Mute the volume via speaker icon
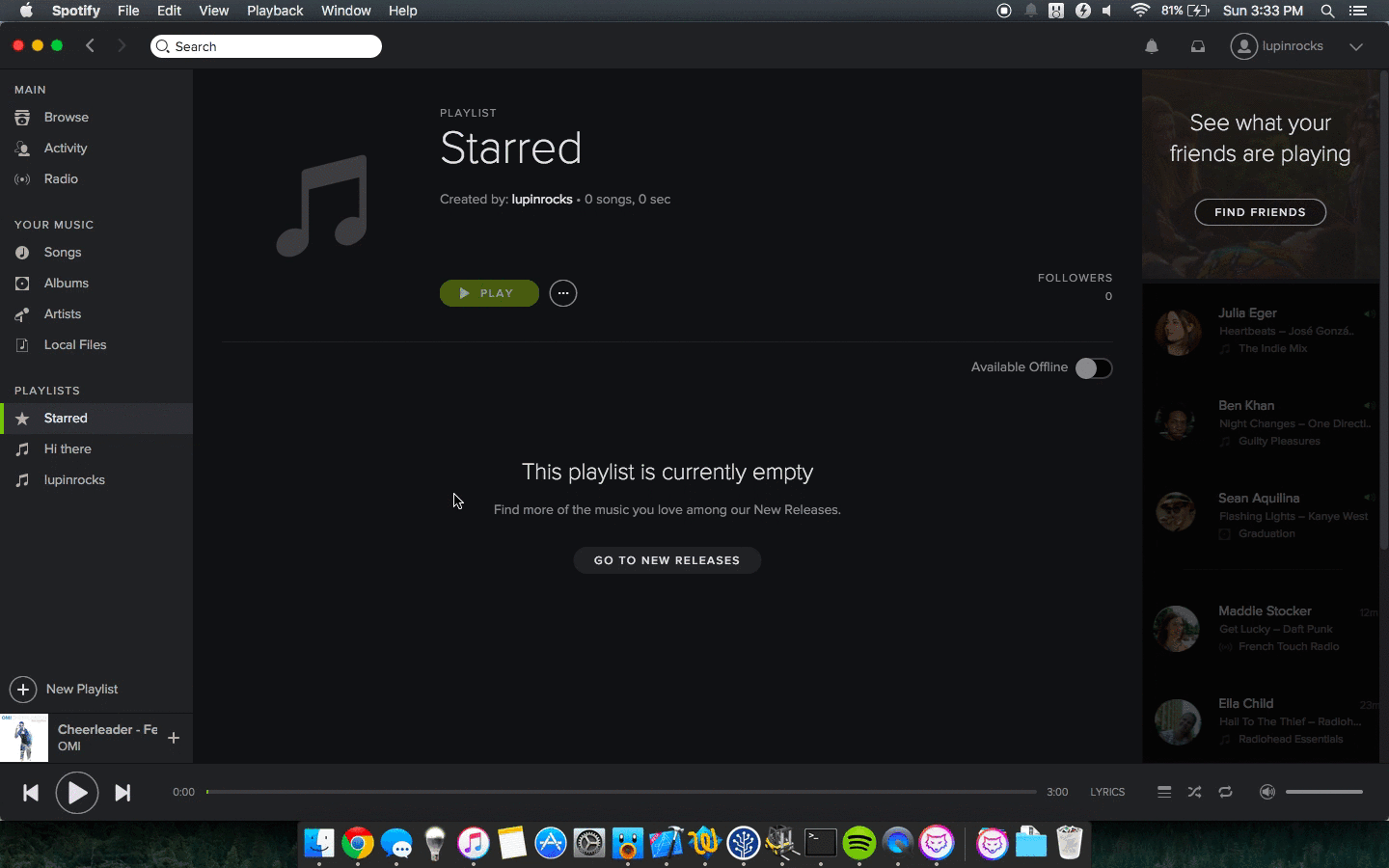This screenshot has height=868, width=1389. click(1267, 792)
